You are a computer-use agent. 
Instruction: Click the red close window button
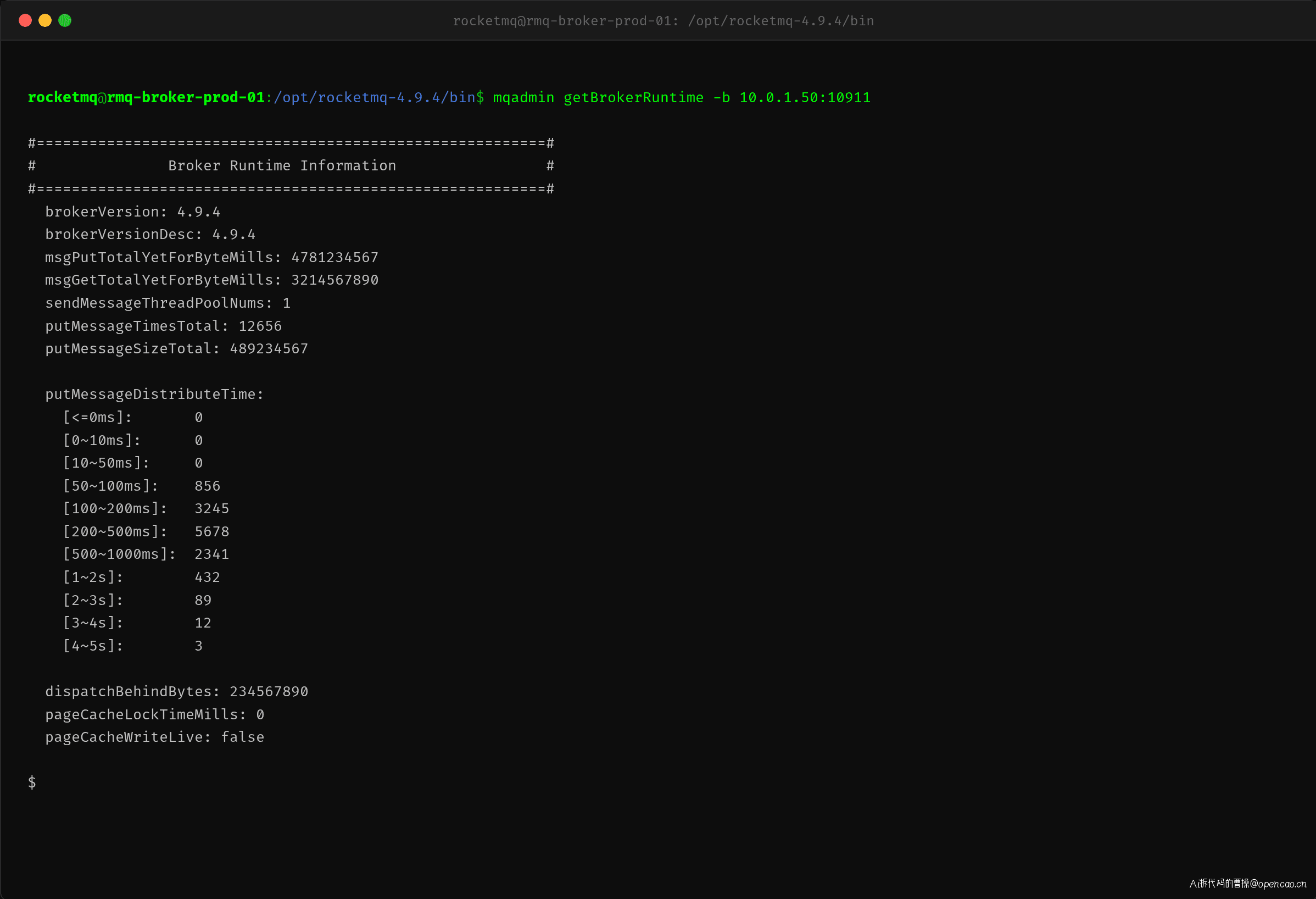tap(25, 20)
